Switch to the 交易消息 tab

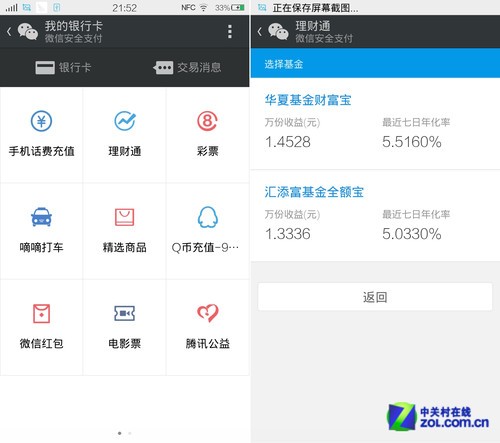coord(187,68)
